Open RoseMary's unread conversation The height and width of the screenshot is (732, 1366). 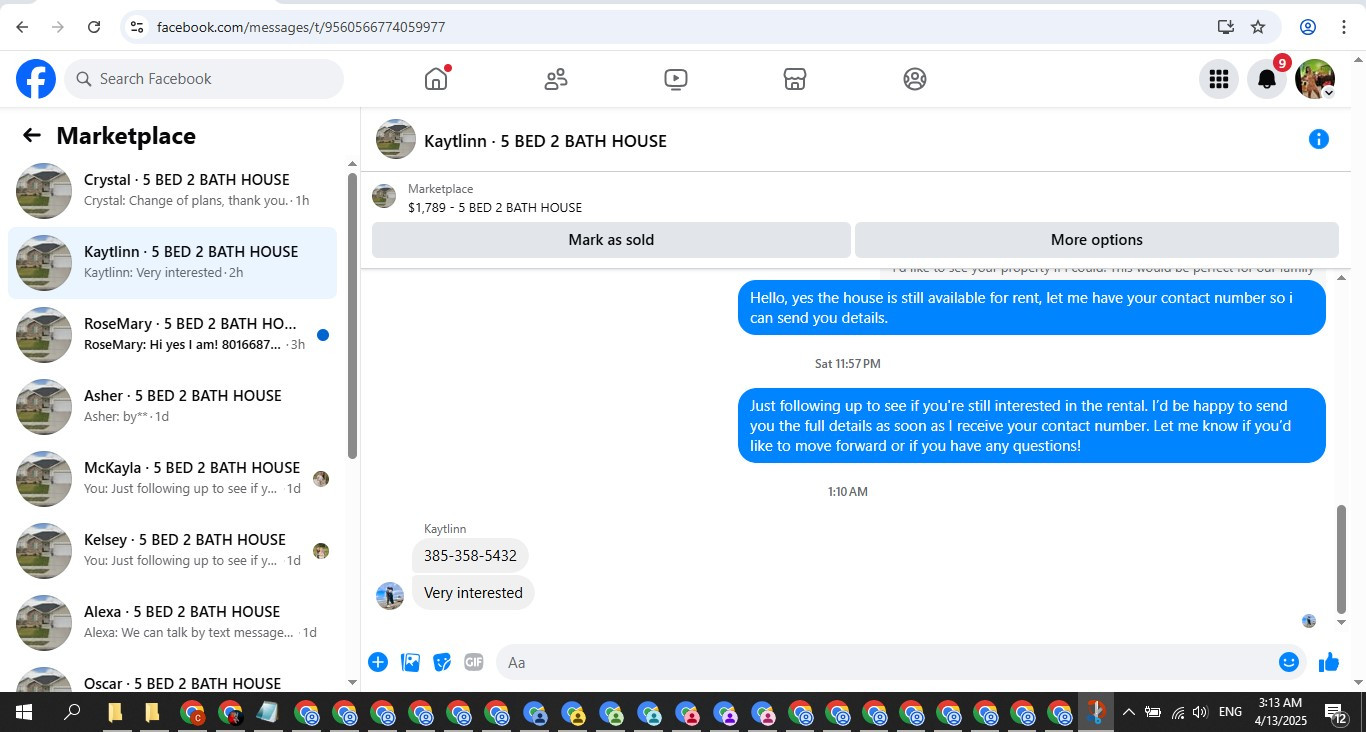tap(172, 335)
